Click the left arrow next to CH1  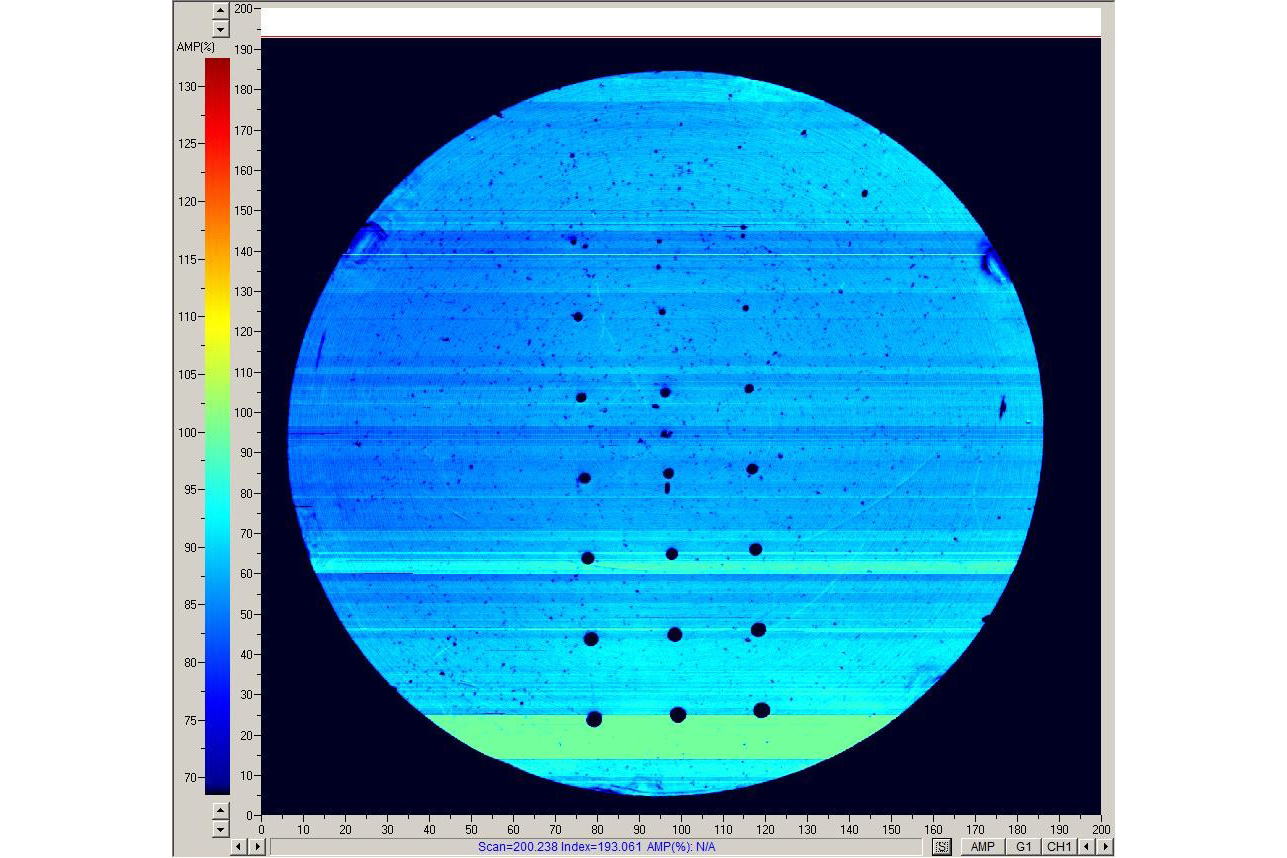tap(1087, 847)
